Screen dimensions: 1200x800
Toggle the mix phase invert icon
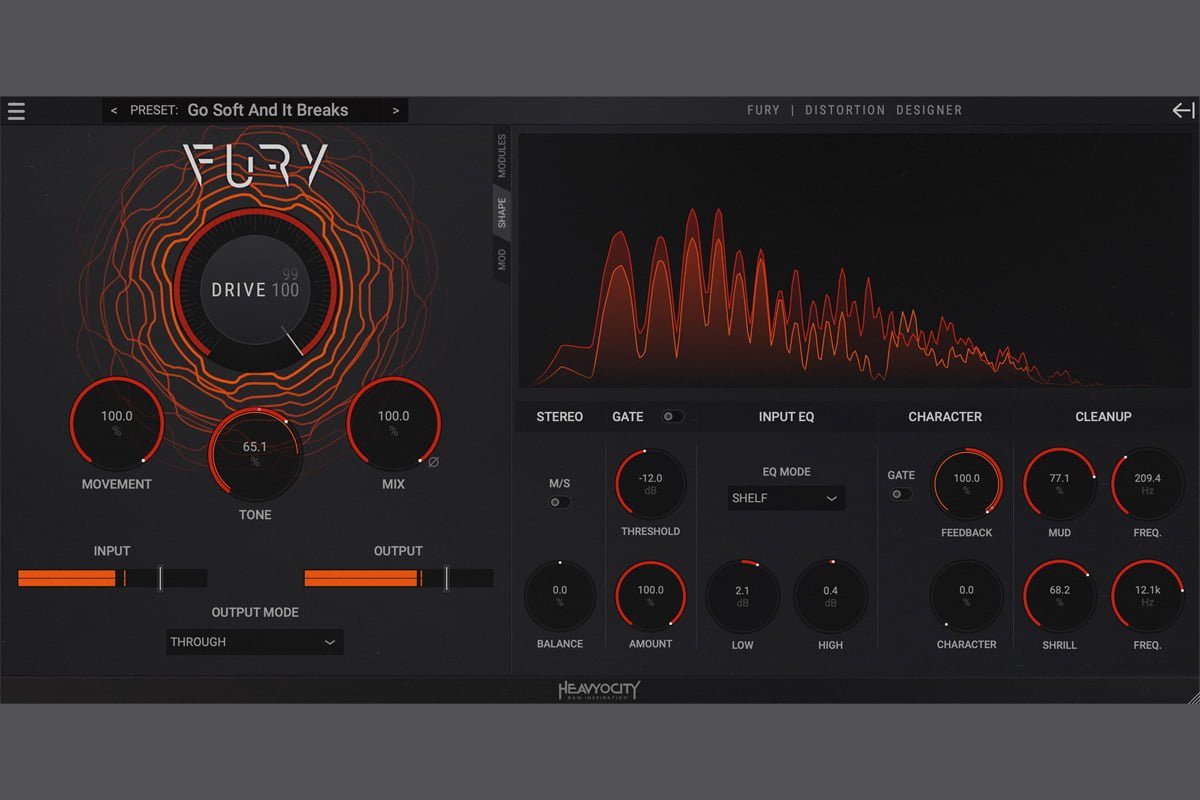tap(433, 462)
